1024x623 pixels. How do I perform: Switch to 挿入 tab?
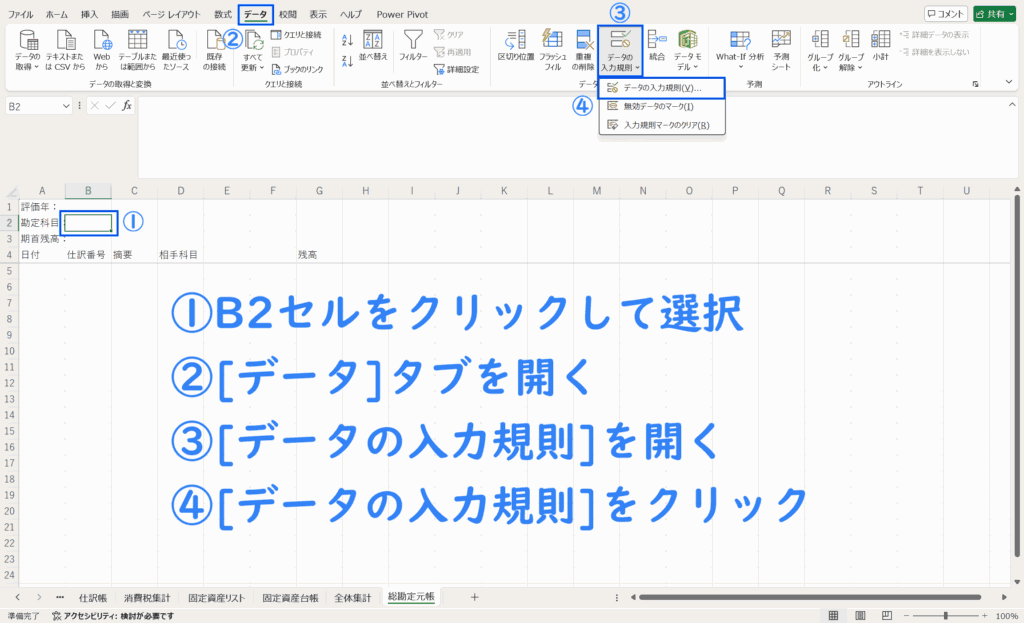click(89, 14)
